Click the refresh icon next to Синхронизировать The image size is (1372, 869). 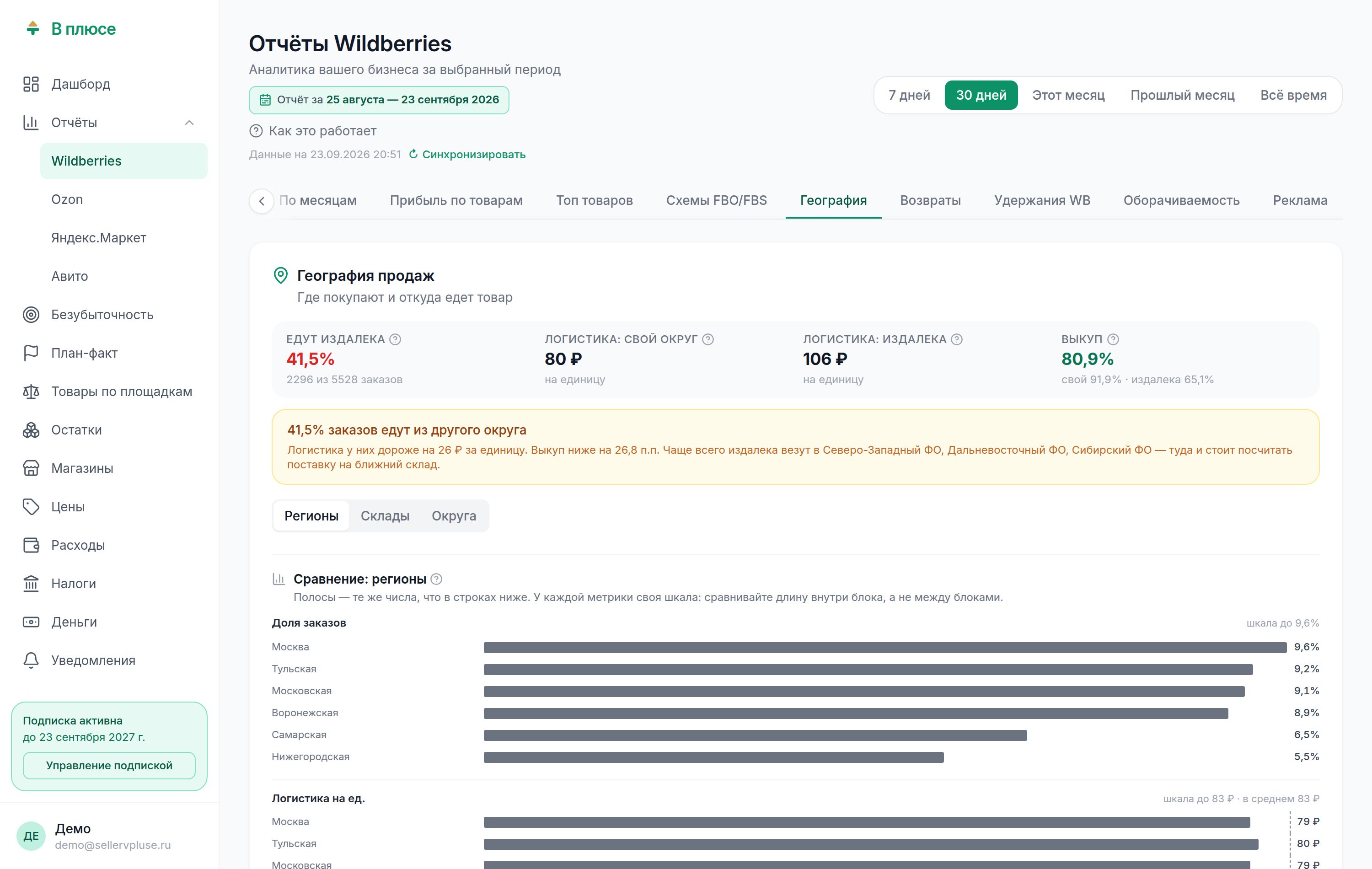click(413, 154)
